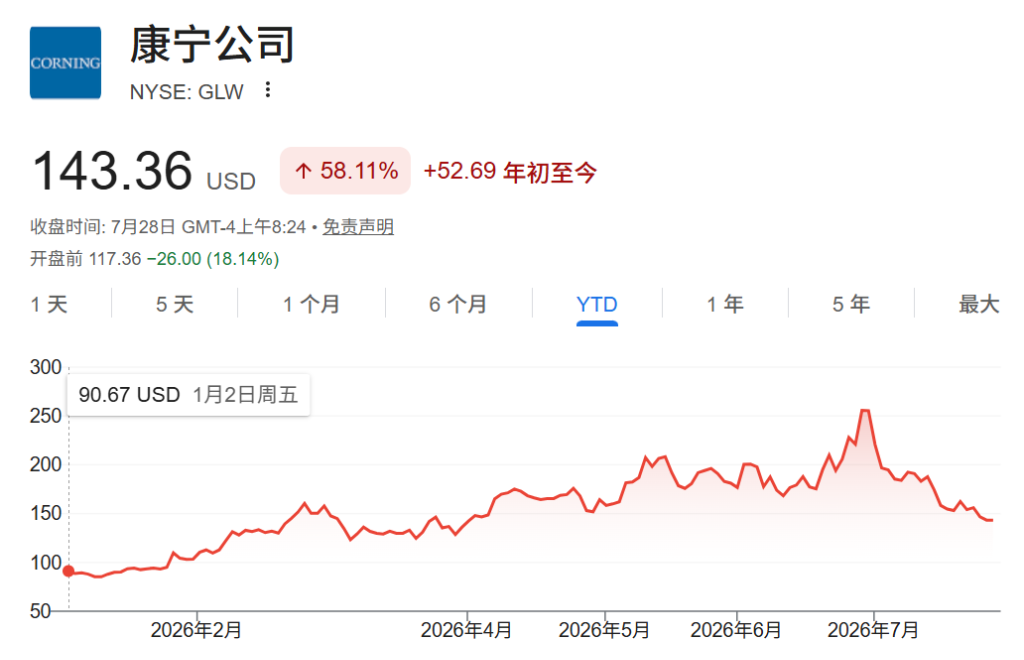Click the Corning blue logo image
This screenshot has width=1024, height=660.
(65, 63)
